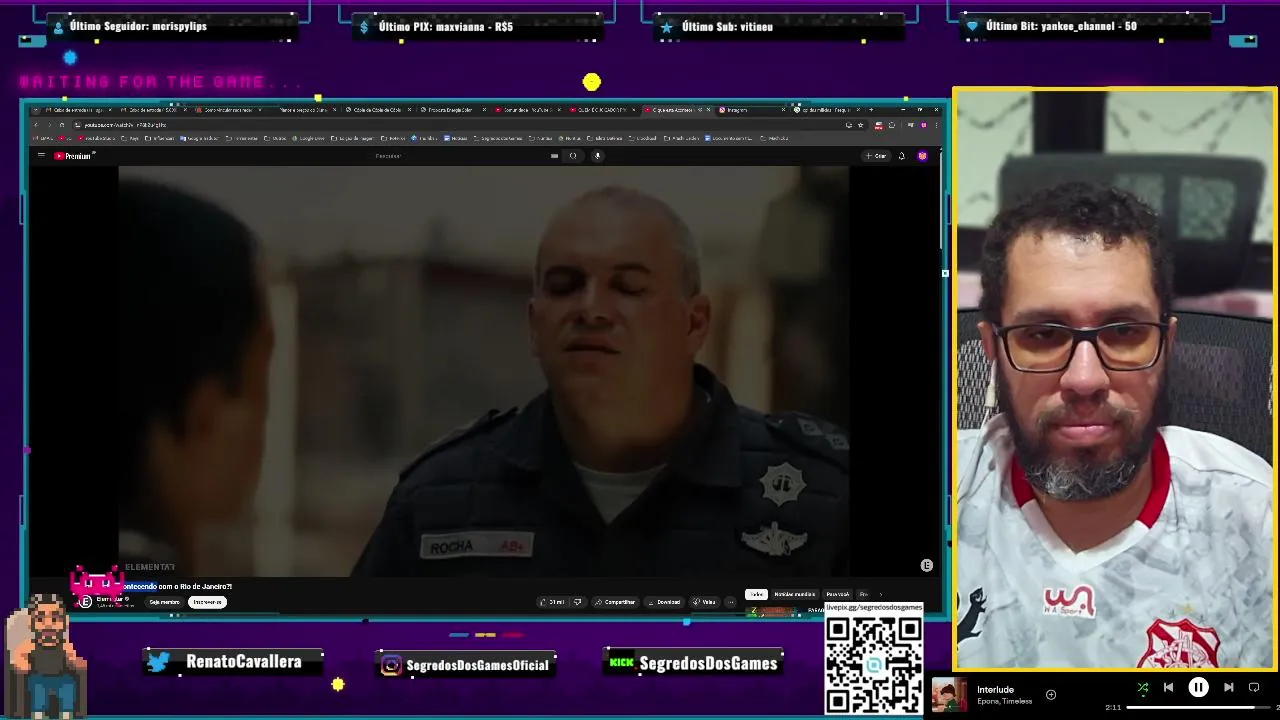This screenshot has height=720, width=1280.
Task: Click the Último PIX overlay label
Action: 446,27
